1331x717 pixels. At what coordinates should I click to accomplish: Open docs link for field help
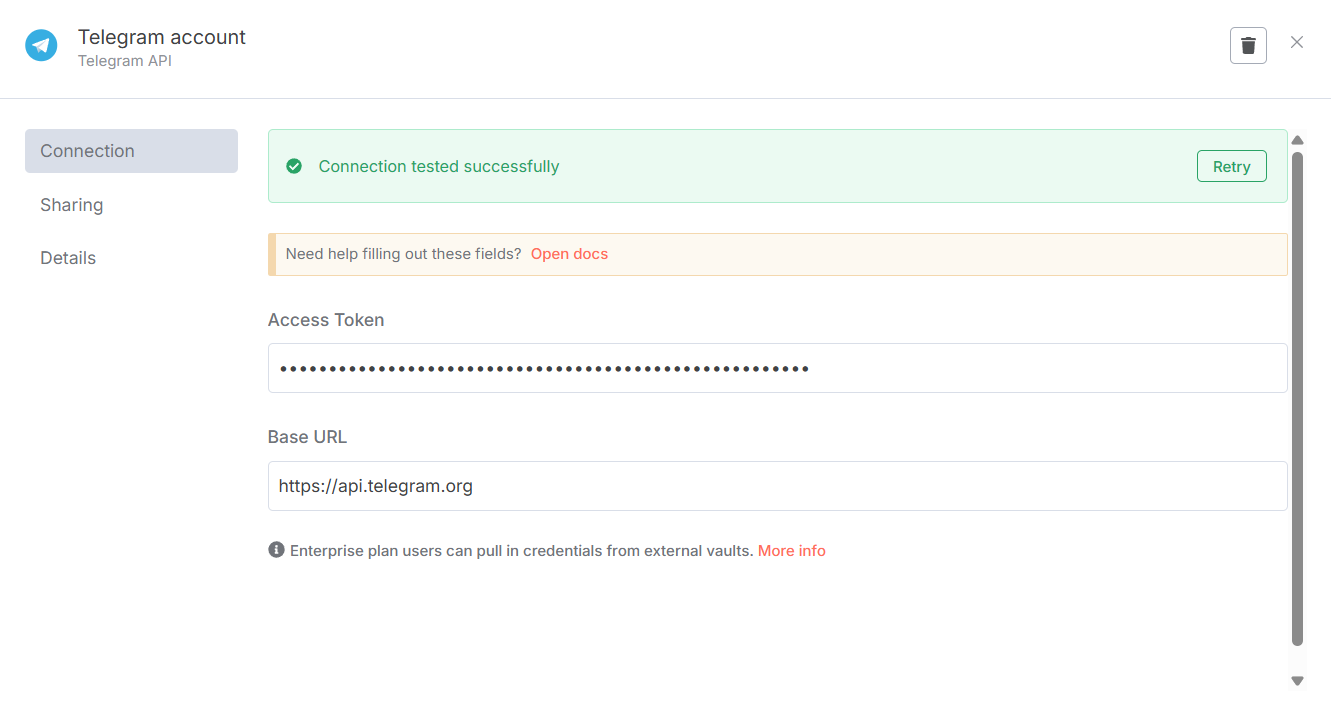569,254
